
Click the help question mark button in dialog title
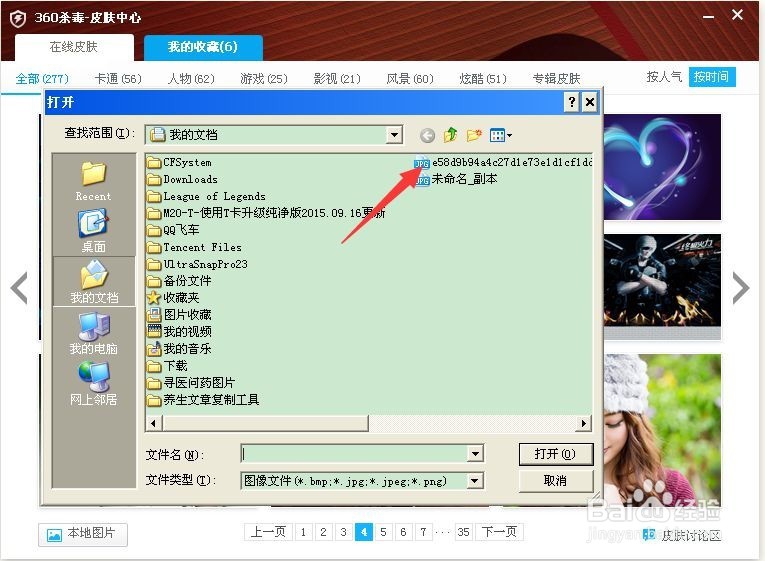tap(571, 102)
